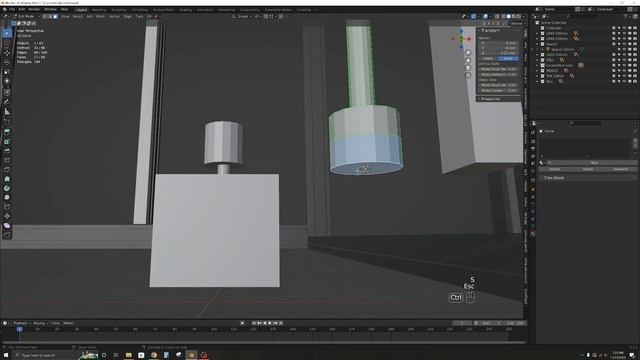Image resolution: width=640 pixels, height=360 pixels.
Task: Uncheck the exclude checkbox for Spacer collection
Action: [x=613, y=44]
